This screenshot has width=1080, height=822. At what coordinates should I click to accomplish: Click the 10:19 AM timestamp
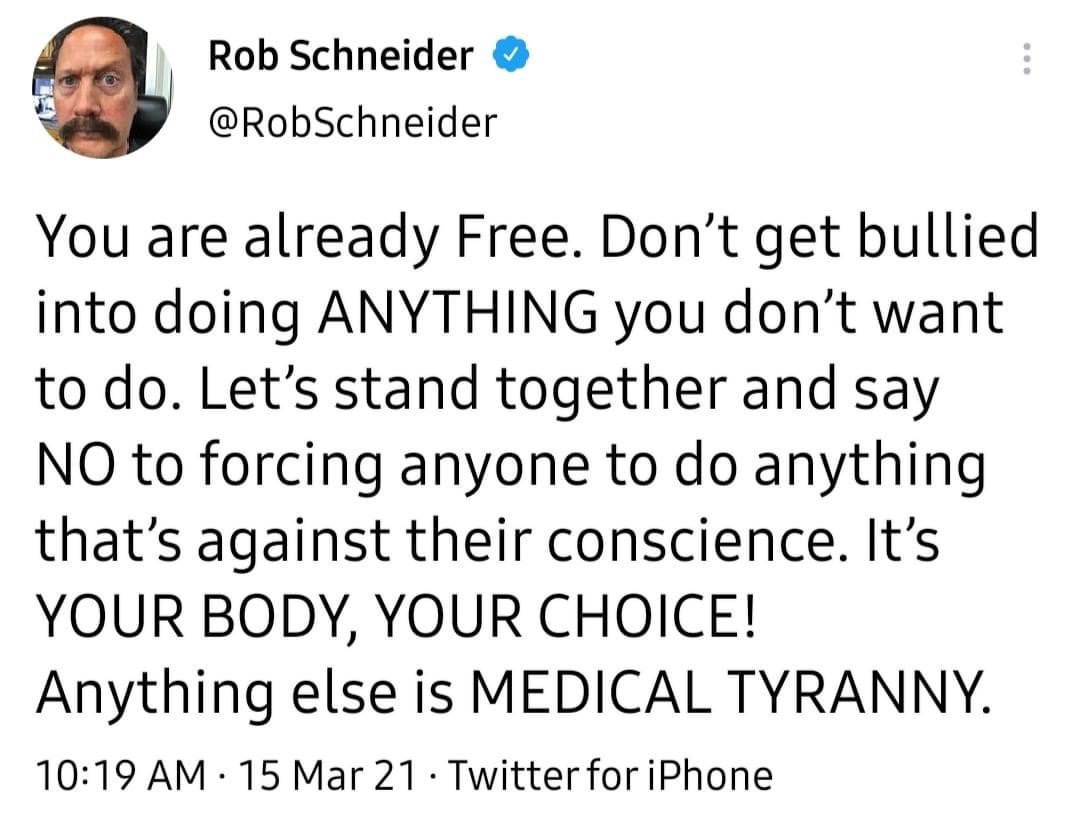point(121,775)
